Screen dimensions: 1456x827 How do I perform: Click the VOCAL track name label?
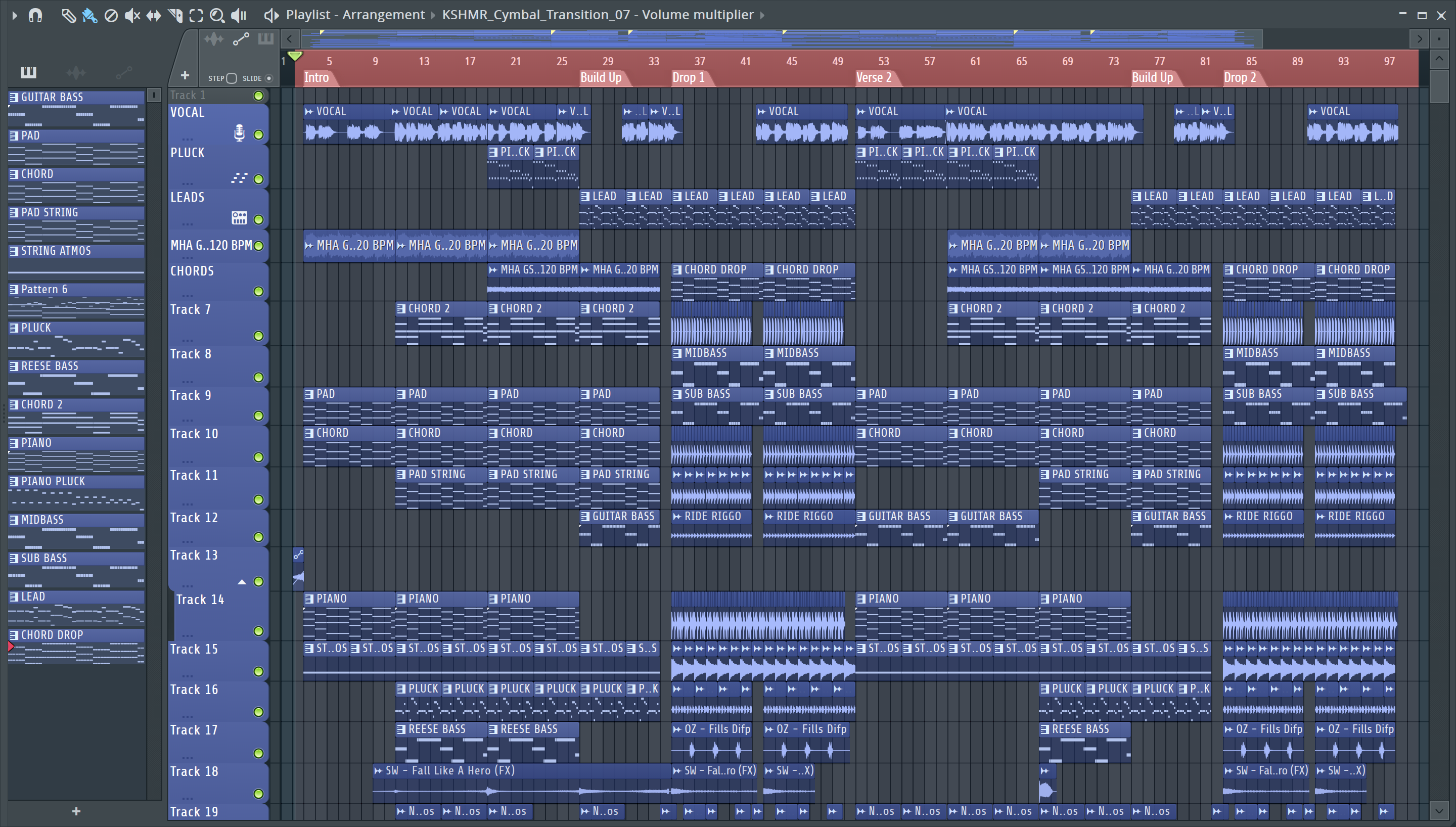click(188, 112)
